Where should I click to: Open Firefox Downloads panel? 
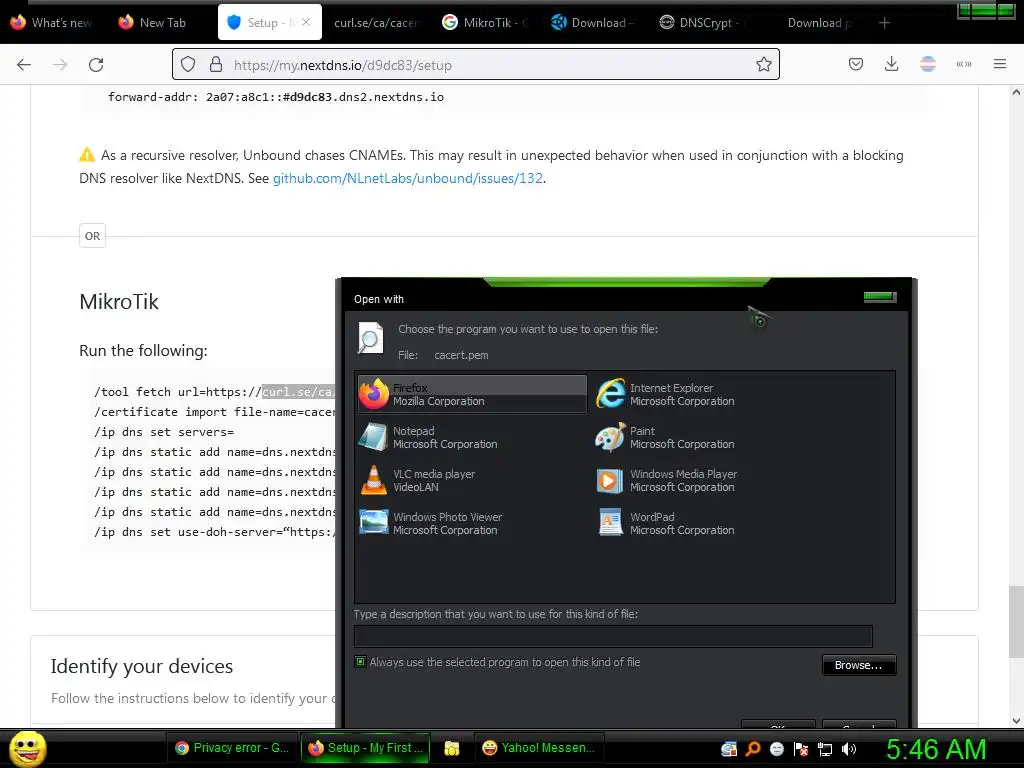point(891,64)
